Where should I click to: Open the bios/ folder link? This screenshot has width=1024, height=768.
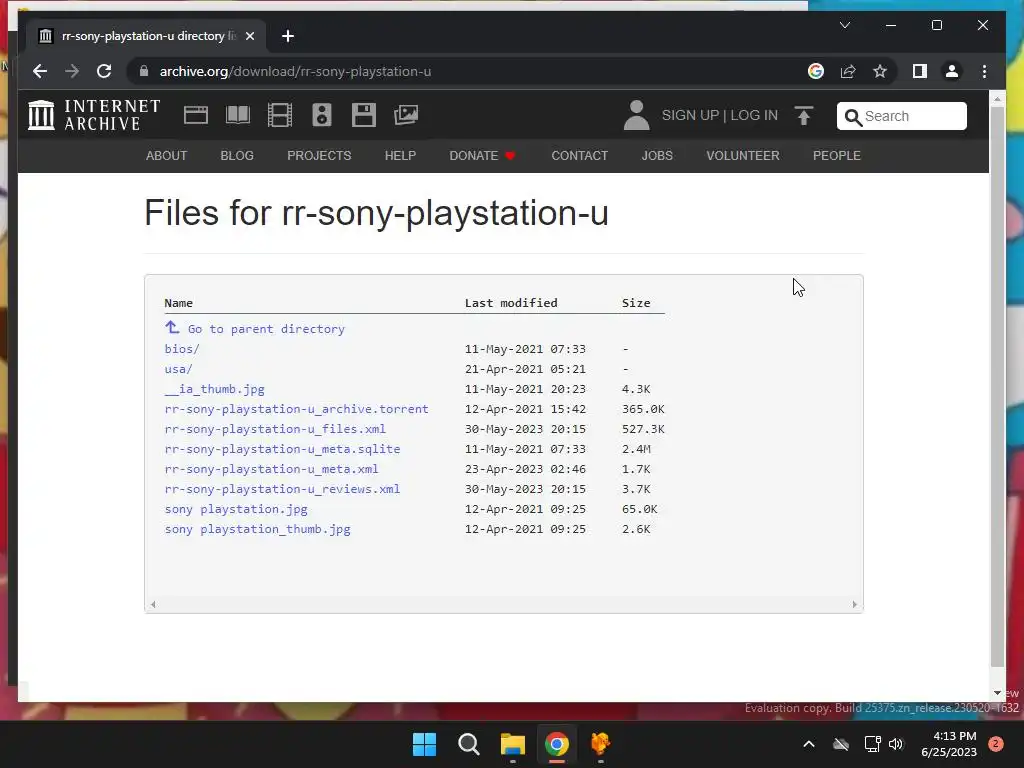coord(182,349)
